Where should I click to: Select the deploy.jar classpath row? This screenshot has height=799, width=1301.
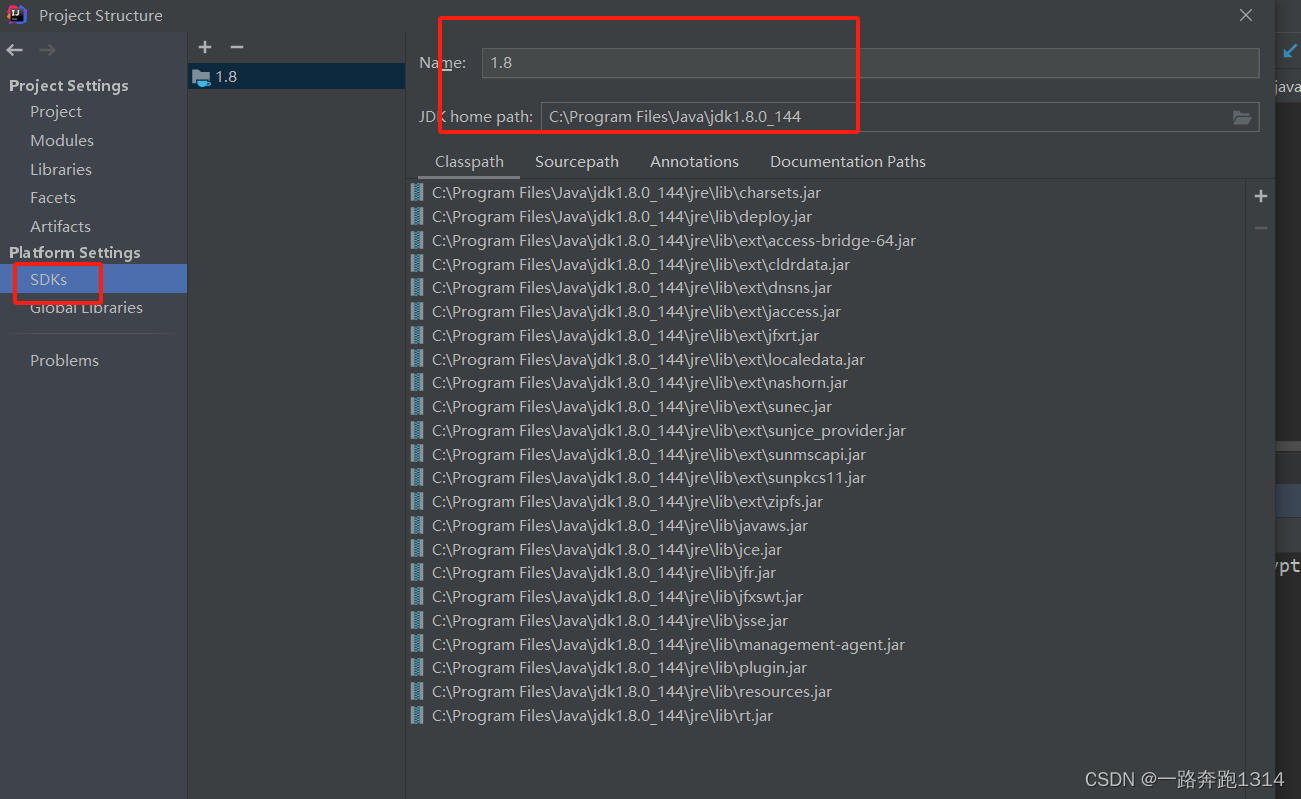[x=825, y=216]
